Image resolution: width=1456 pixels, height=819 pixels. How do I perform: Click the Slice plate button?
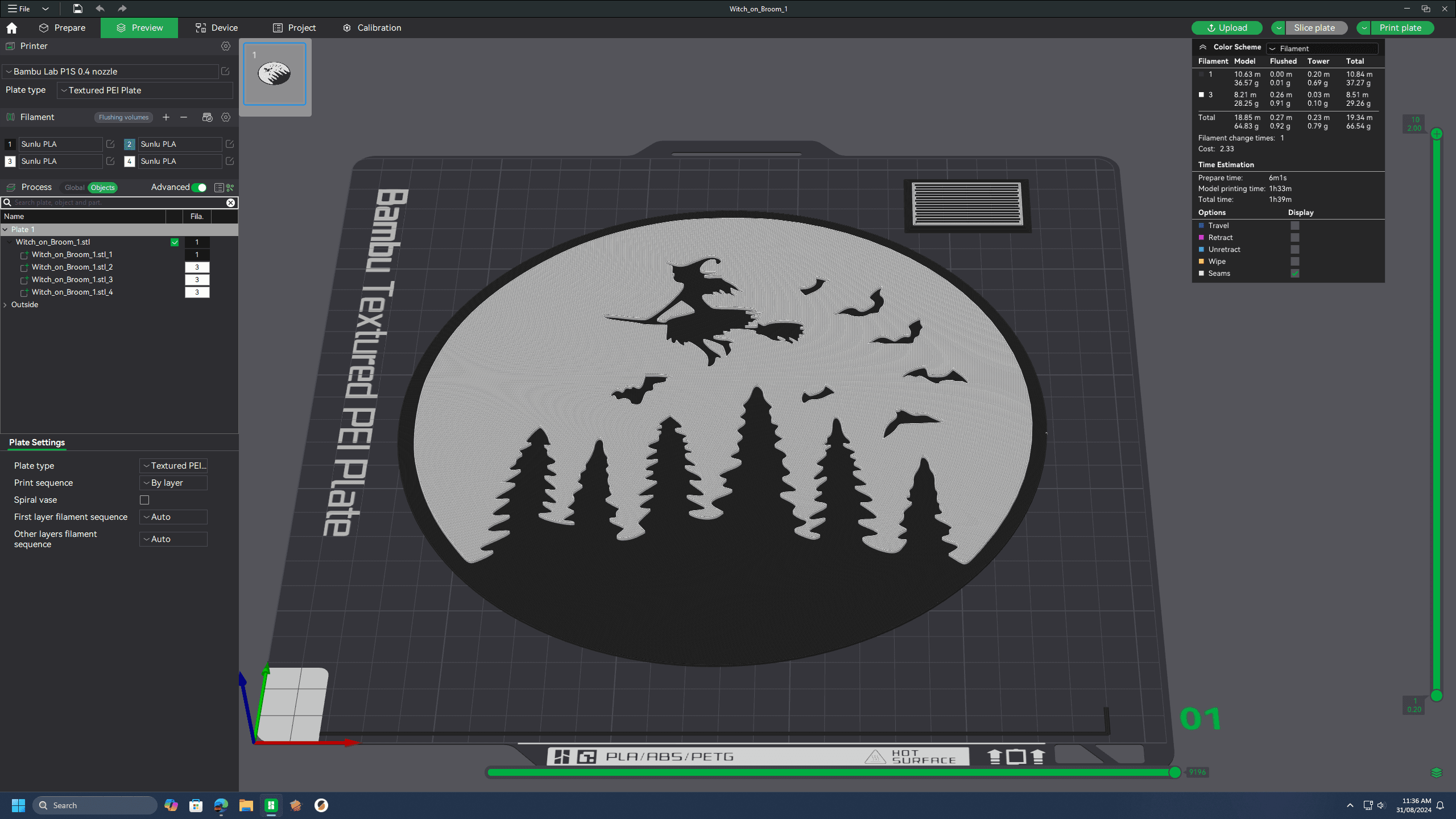pos(1314,27)
